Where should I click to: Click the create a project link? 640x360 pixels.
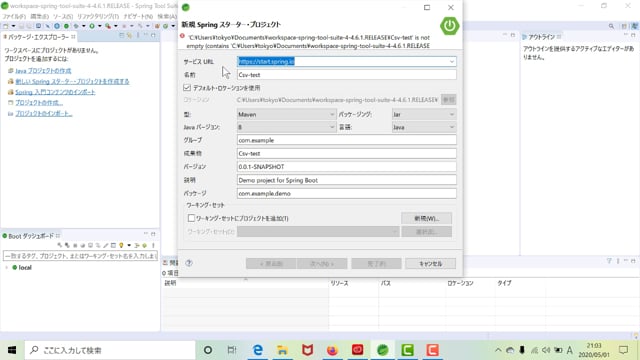click(x=39, y=102)
